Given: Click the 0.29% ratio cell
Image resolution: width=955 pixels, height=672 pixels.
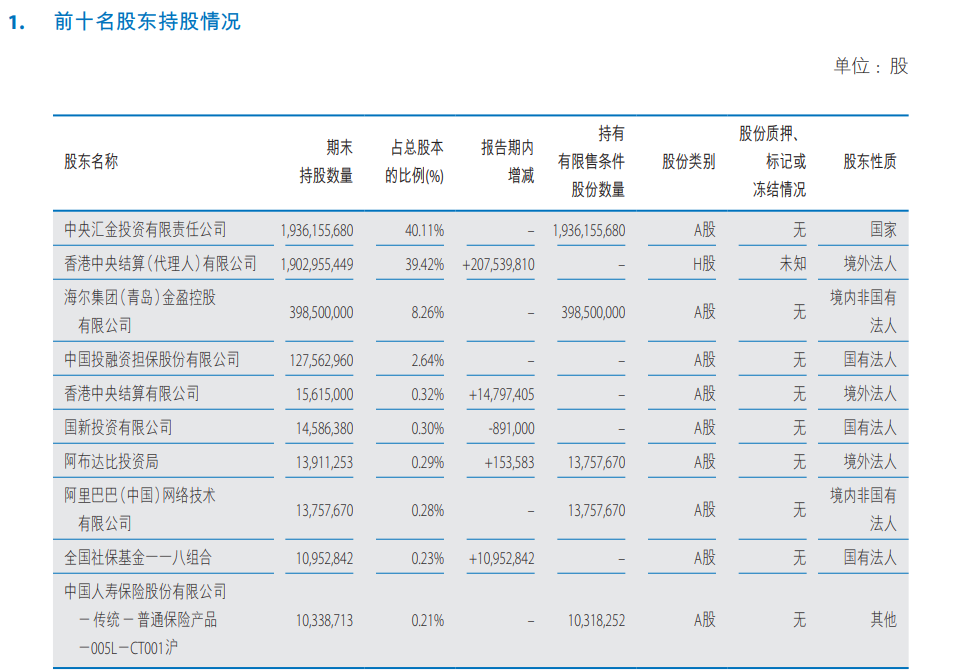Looking at the screenshot, I should point(428,462).
